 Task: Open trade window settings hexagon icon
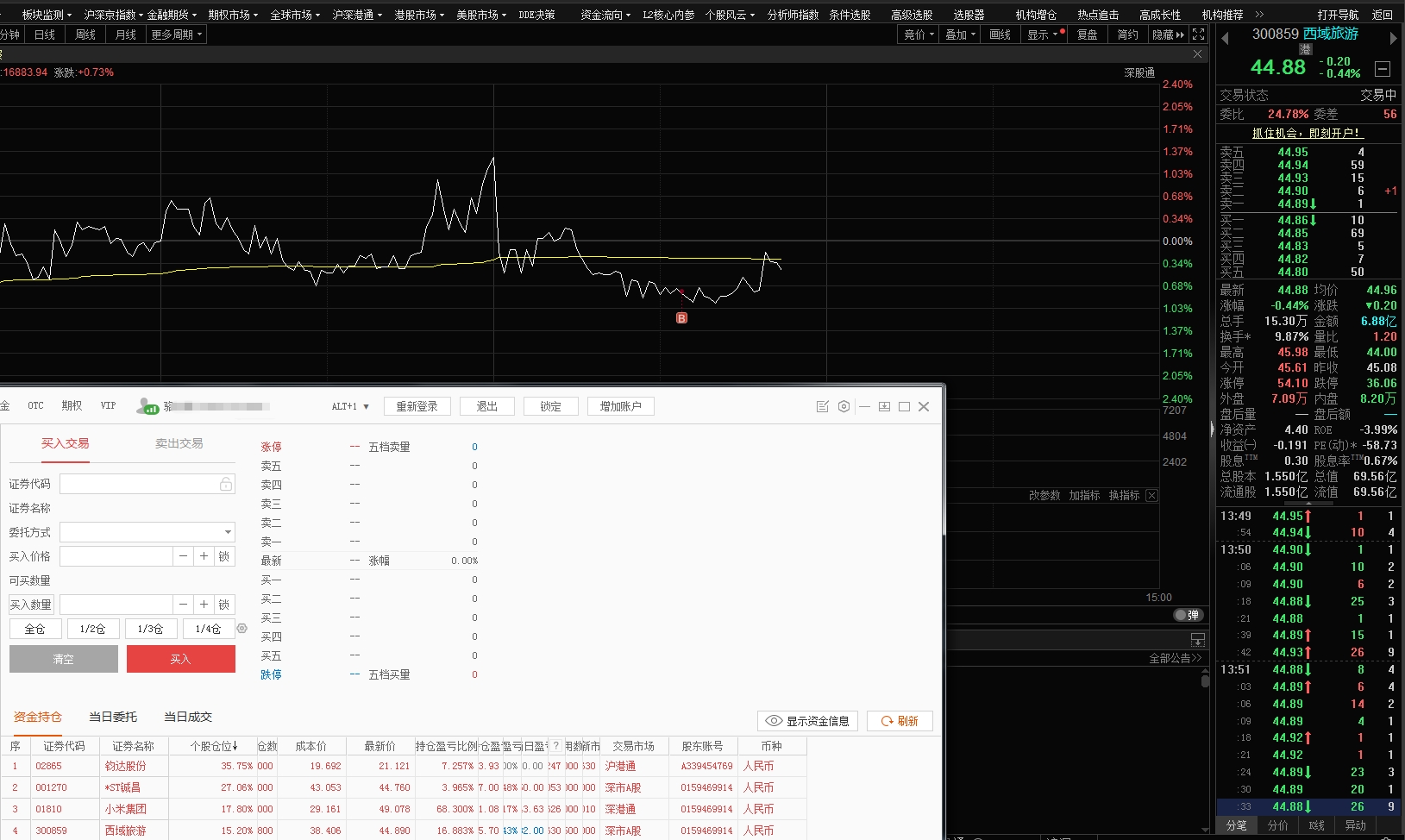click(844, 406)
